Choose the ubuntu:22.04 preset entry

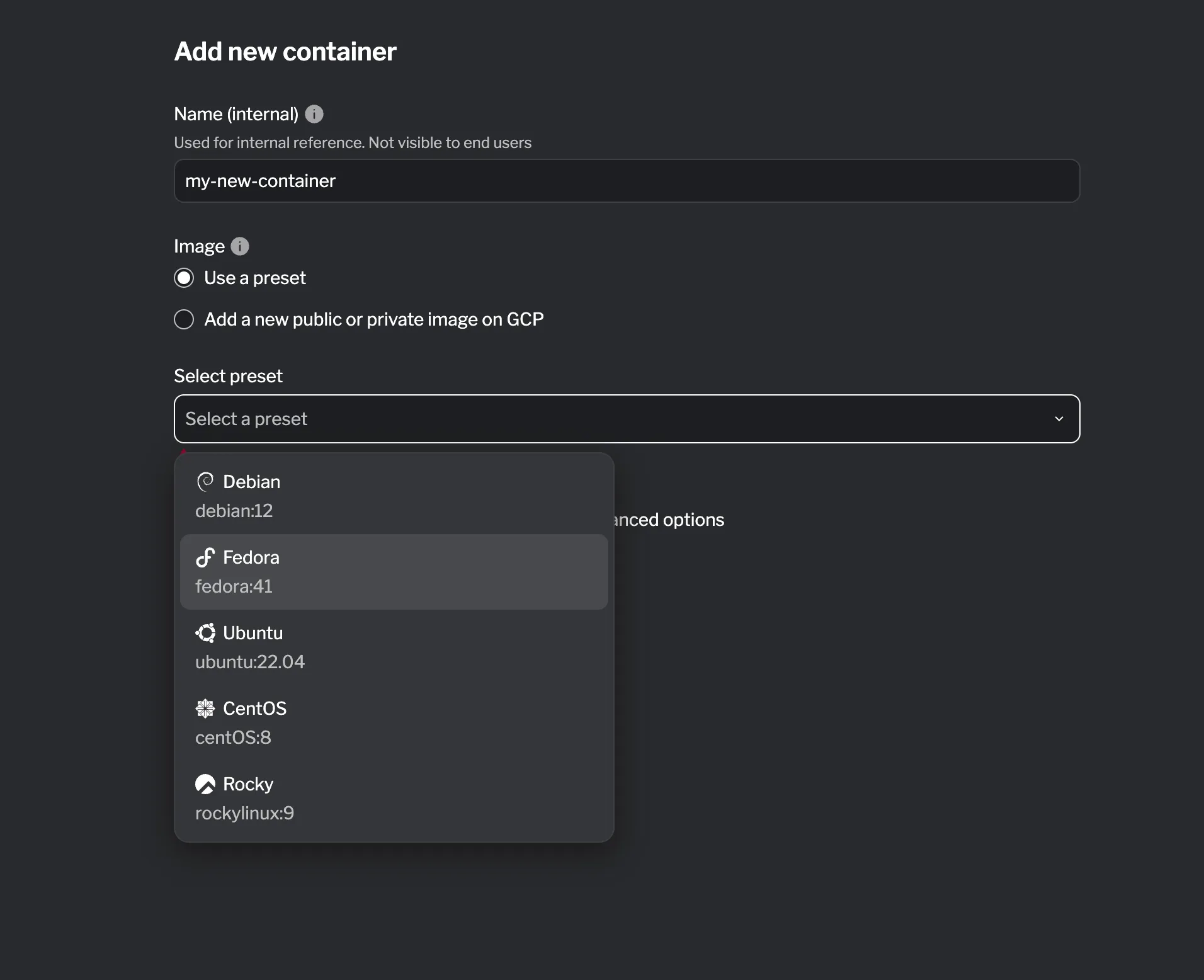[x=394, y=647]
